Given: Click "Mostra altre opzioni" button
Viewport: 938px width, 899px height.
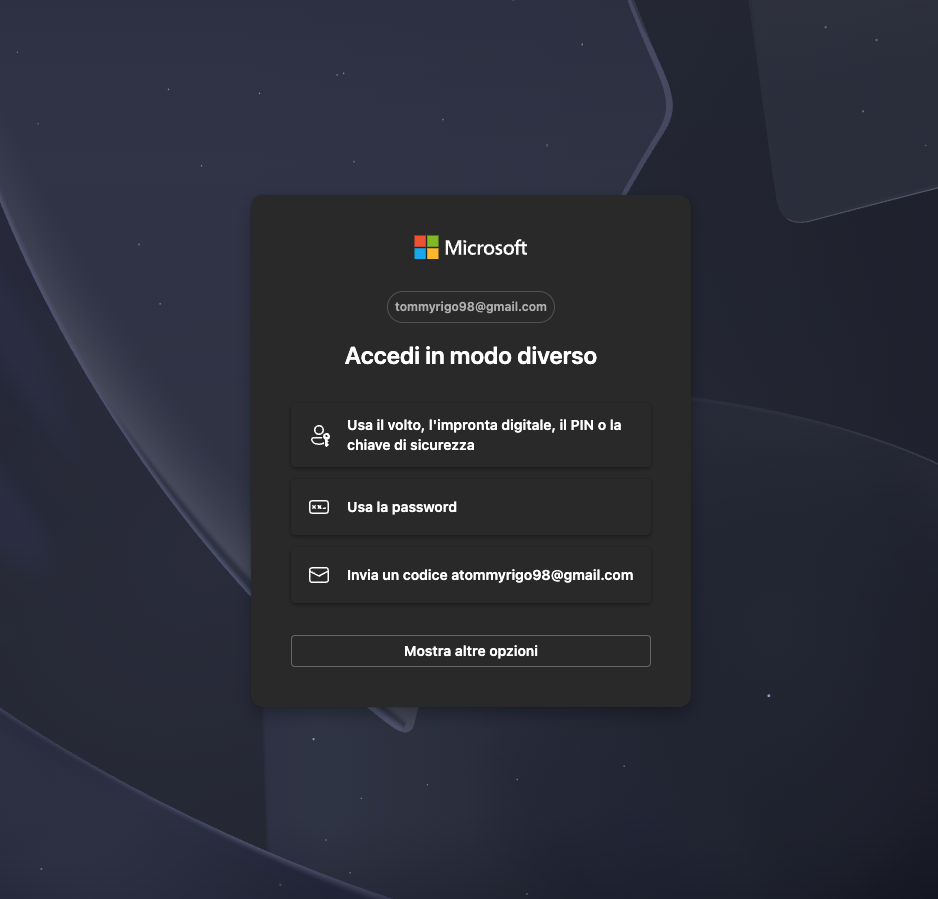Looking at the screenshot, I should [471, 651].
